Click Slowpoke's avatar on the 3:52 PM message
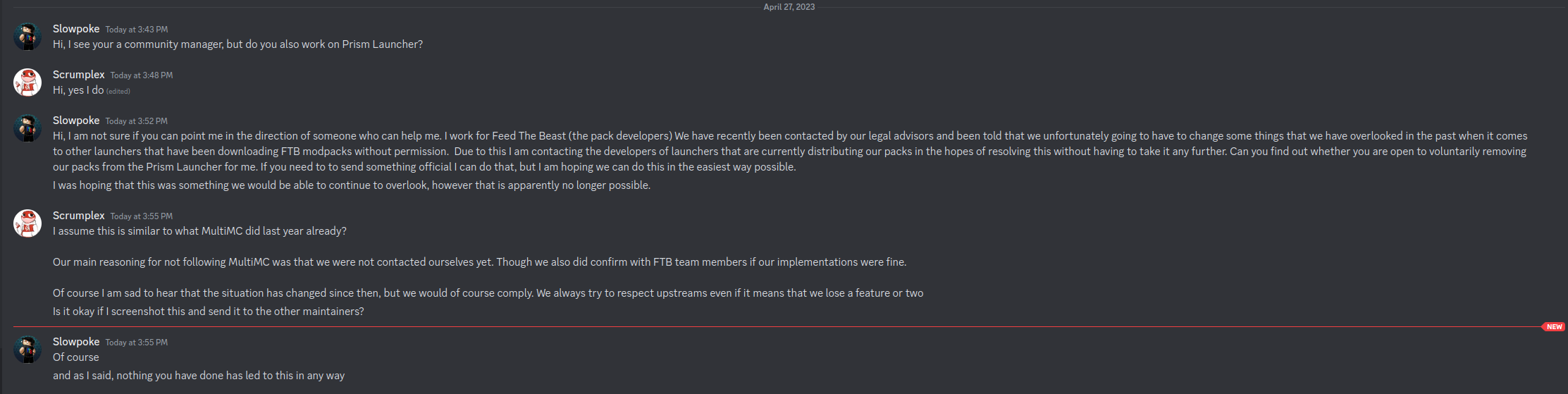 tap(27, 128)
